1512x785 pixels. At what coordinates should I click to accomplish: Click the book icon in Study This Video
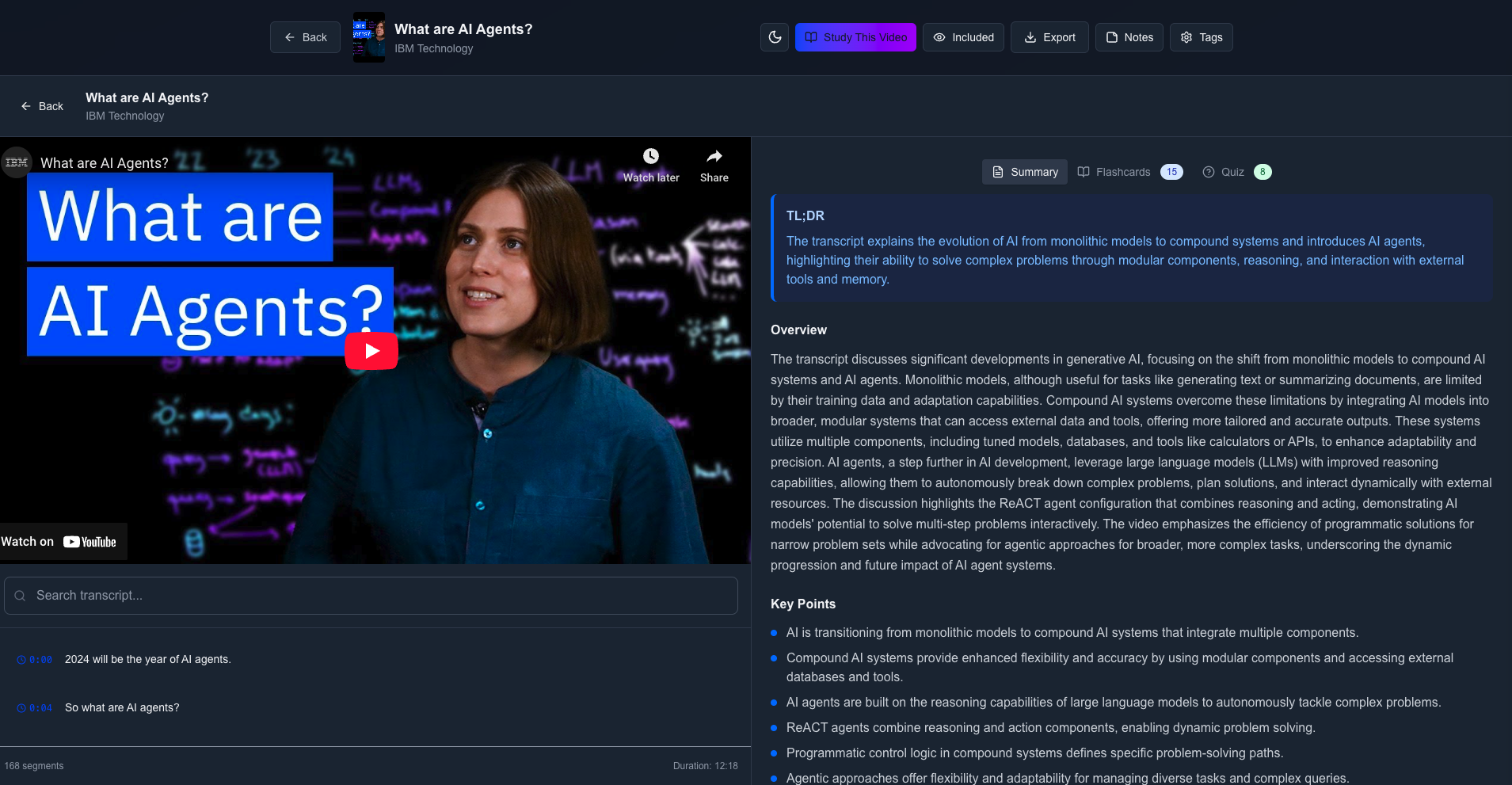[x=811, y=37]
